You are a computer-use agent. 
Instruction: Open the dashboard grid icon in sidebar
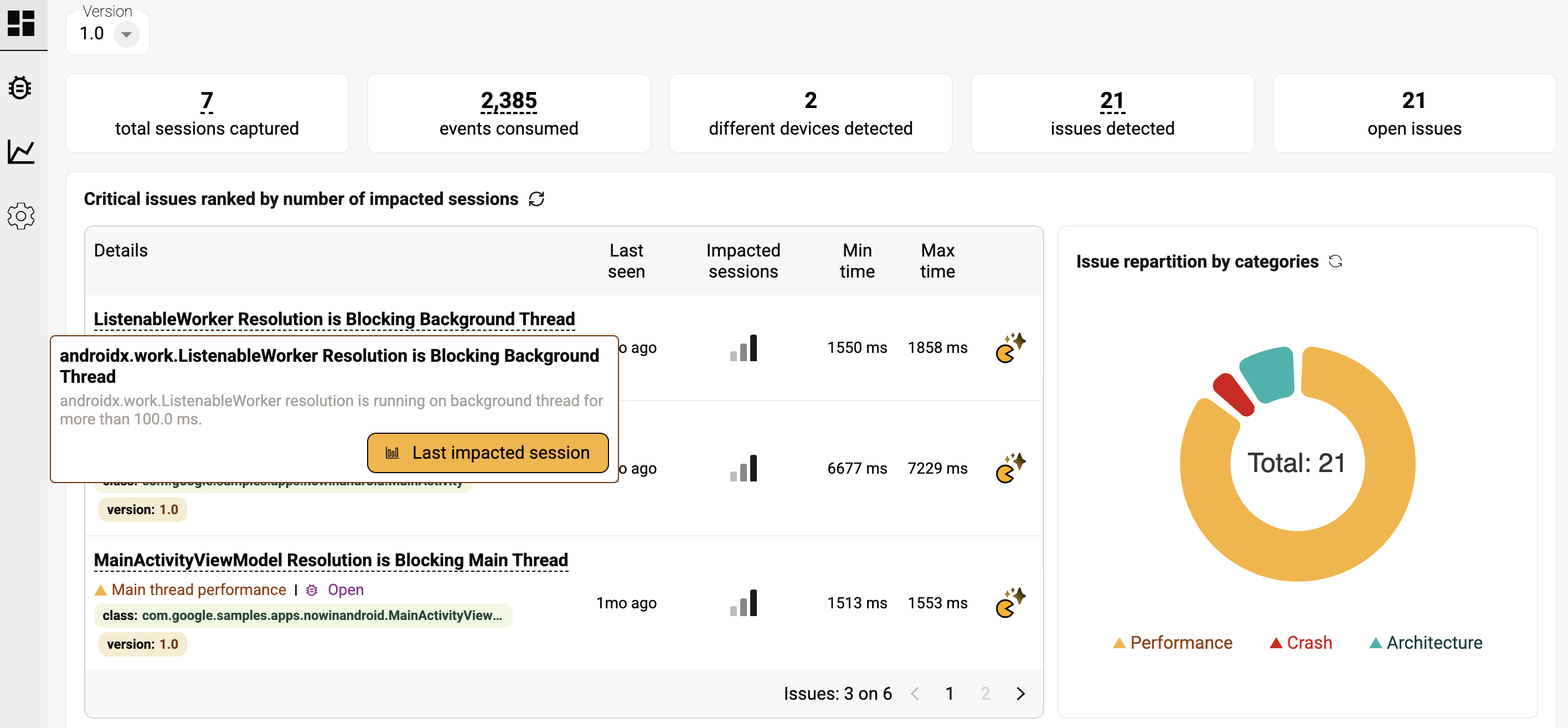[21, 23]
